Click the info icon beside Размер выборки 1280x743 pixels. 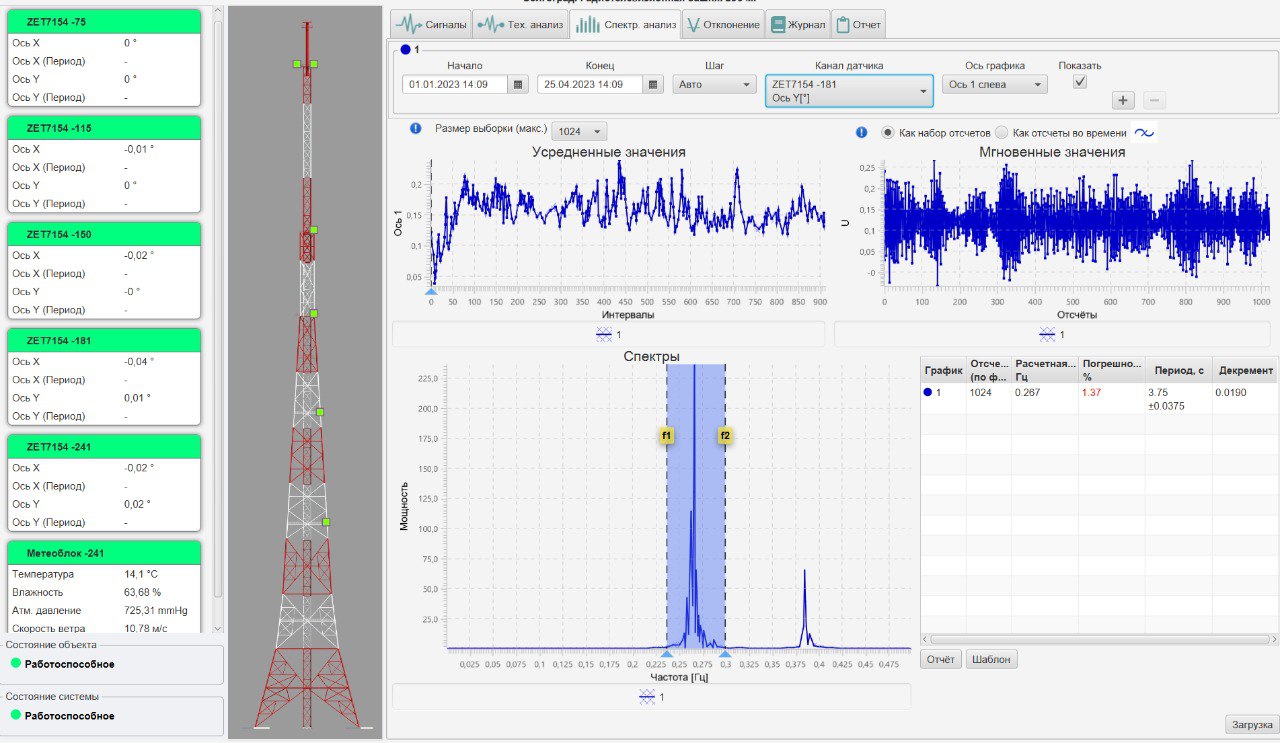click(x=416, y=129)
